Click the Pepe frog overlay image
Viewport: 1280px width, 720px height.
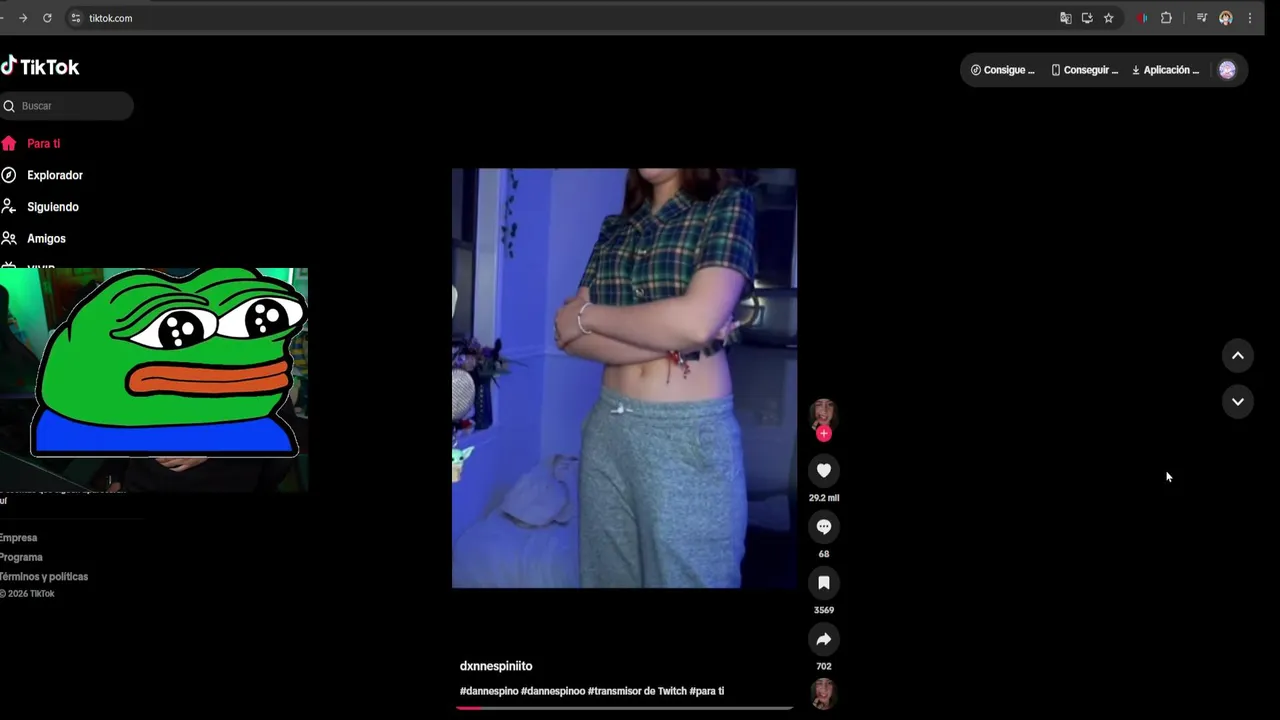168,362
